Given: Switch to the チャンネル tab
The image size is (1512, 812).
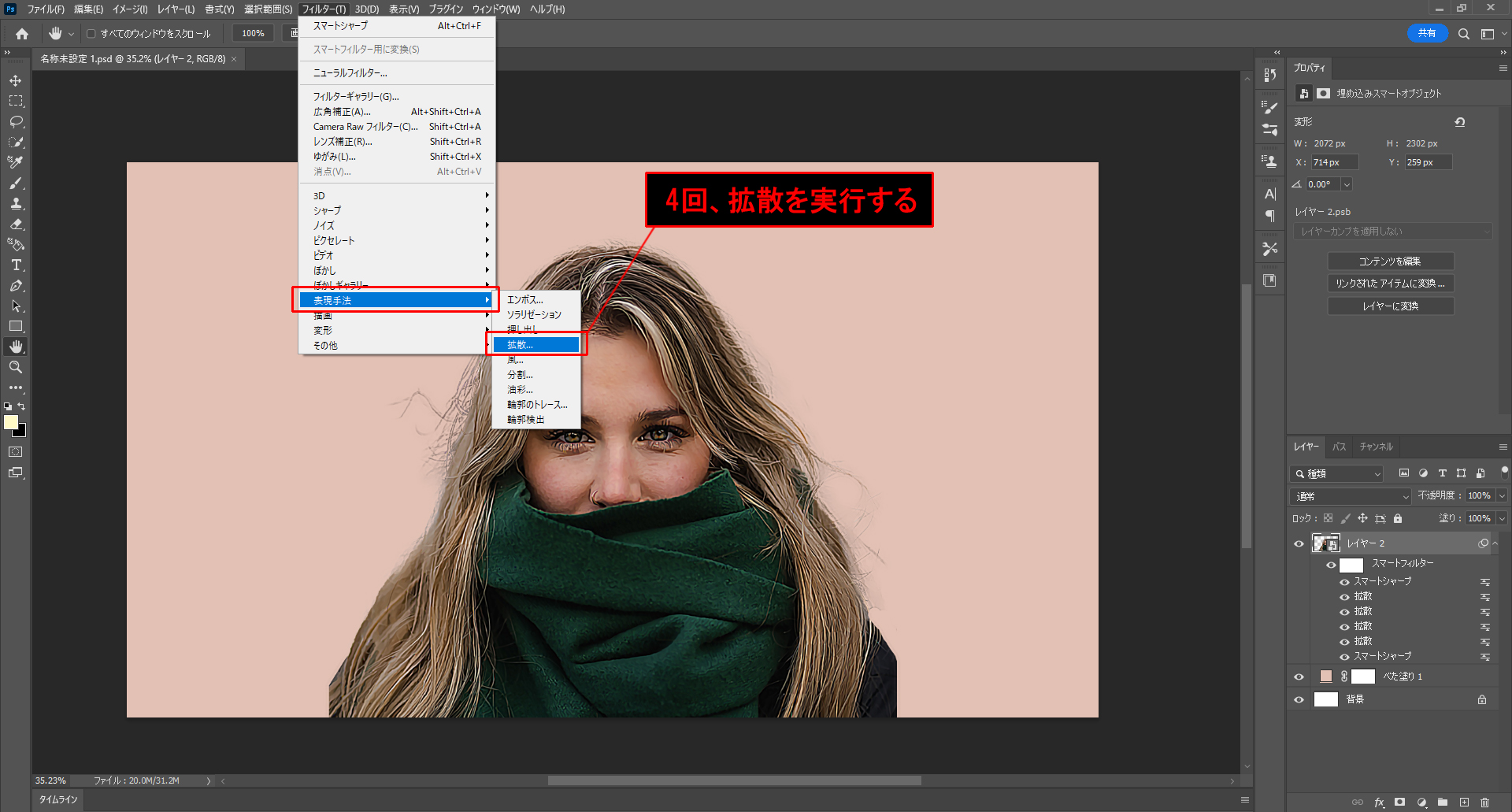Looking at the screenshot, I should [1376, 447].
